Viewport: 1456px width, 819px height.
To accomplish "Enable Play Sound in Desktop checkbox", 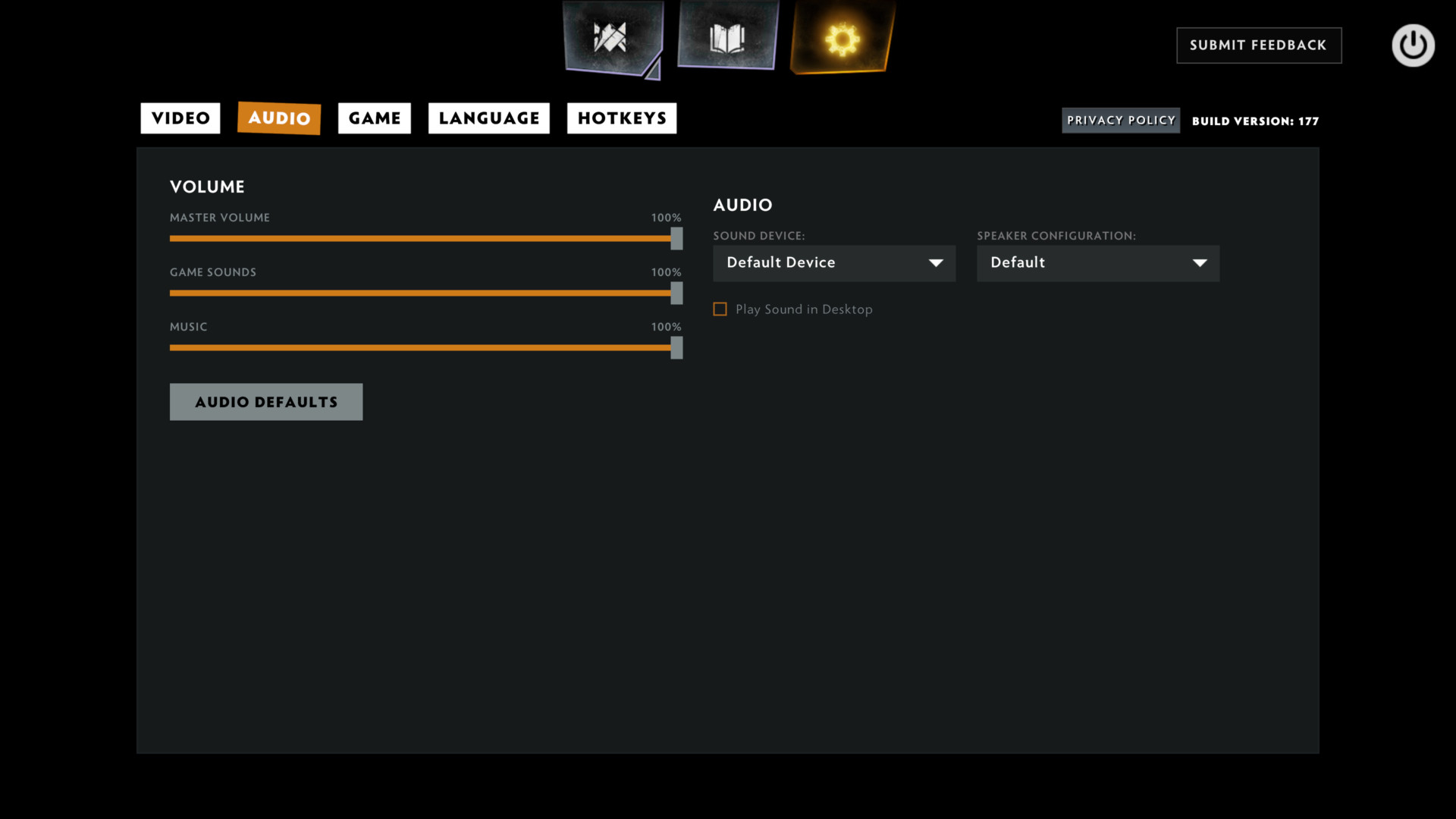I will [720, 309].
